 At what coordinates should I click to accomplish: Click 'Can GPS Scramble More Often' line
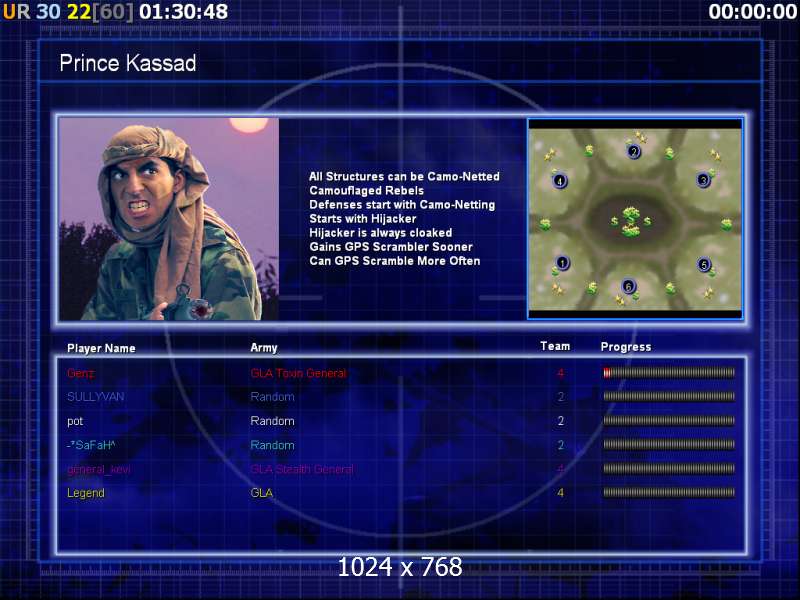coord(394,261)
